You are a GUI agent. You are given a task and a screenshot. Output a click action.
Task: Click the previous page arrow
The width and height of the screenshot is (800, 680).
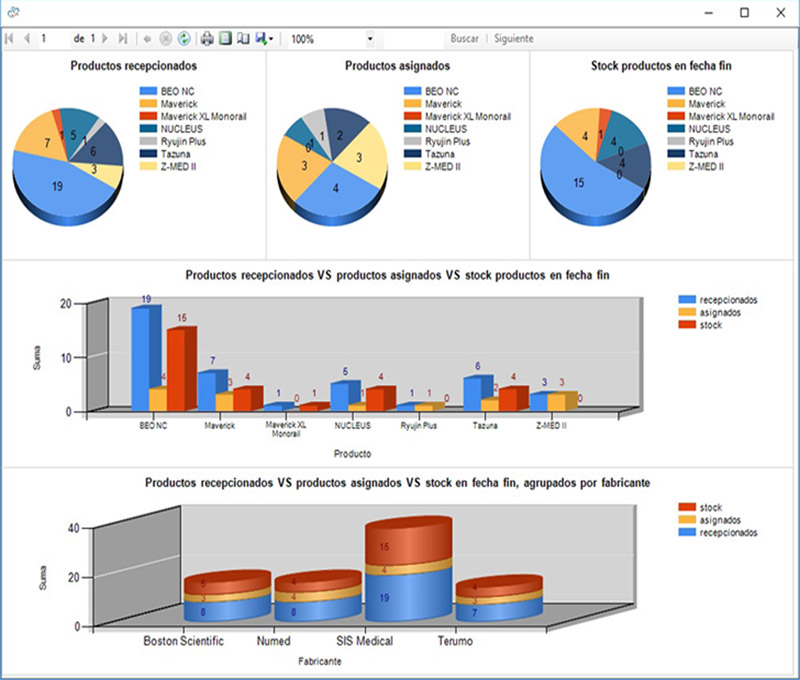[x=26, y=39]
